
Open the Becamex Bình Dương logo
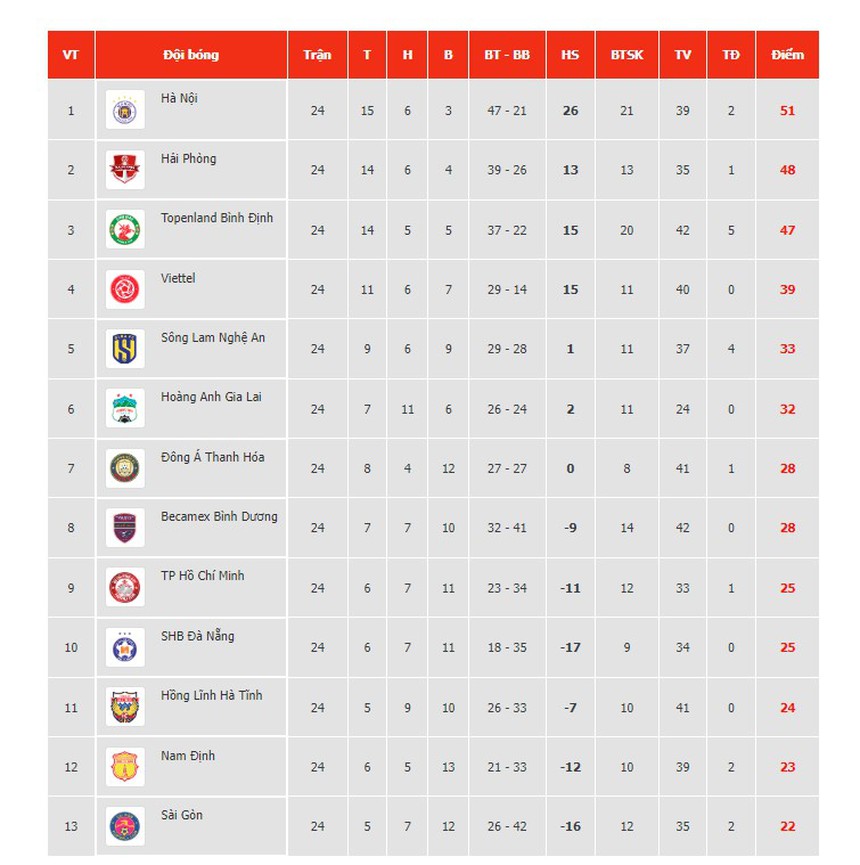(126, 528)
